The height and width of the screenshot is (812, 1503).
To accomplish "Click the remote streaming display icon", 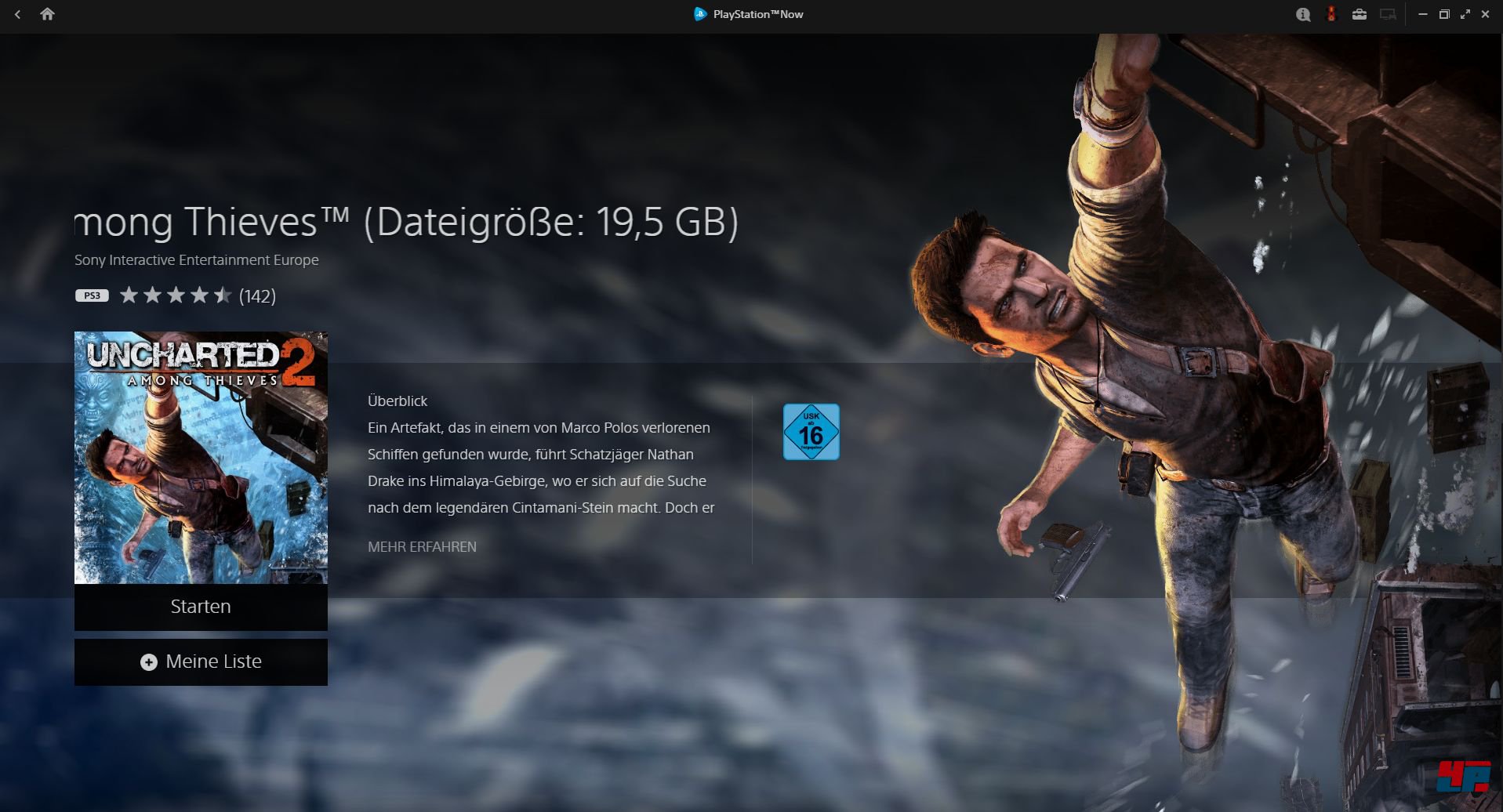I will 1389,14.
